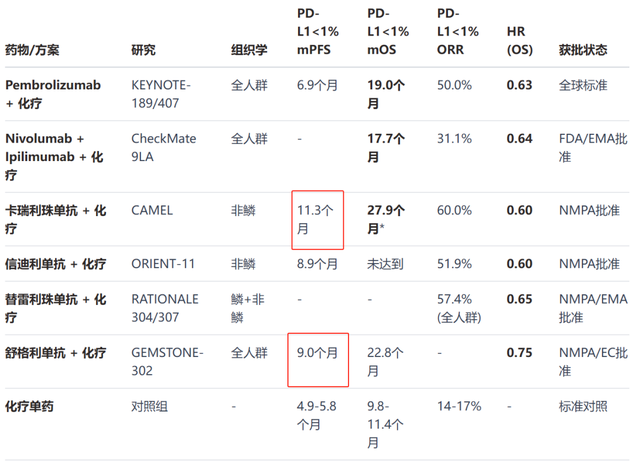Click the 57.4% (全人群) ORR cell

coord(460,308)
